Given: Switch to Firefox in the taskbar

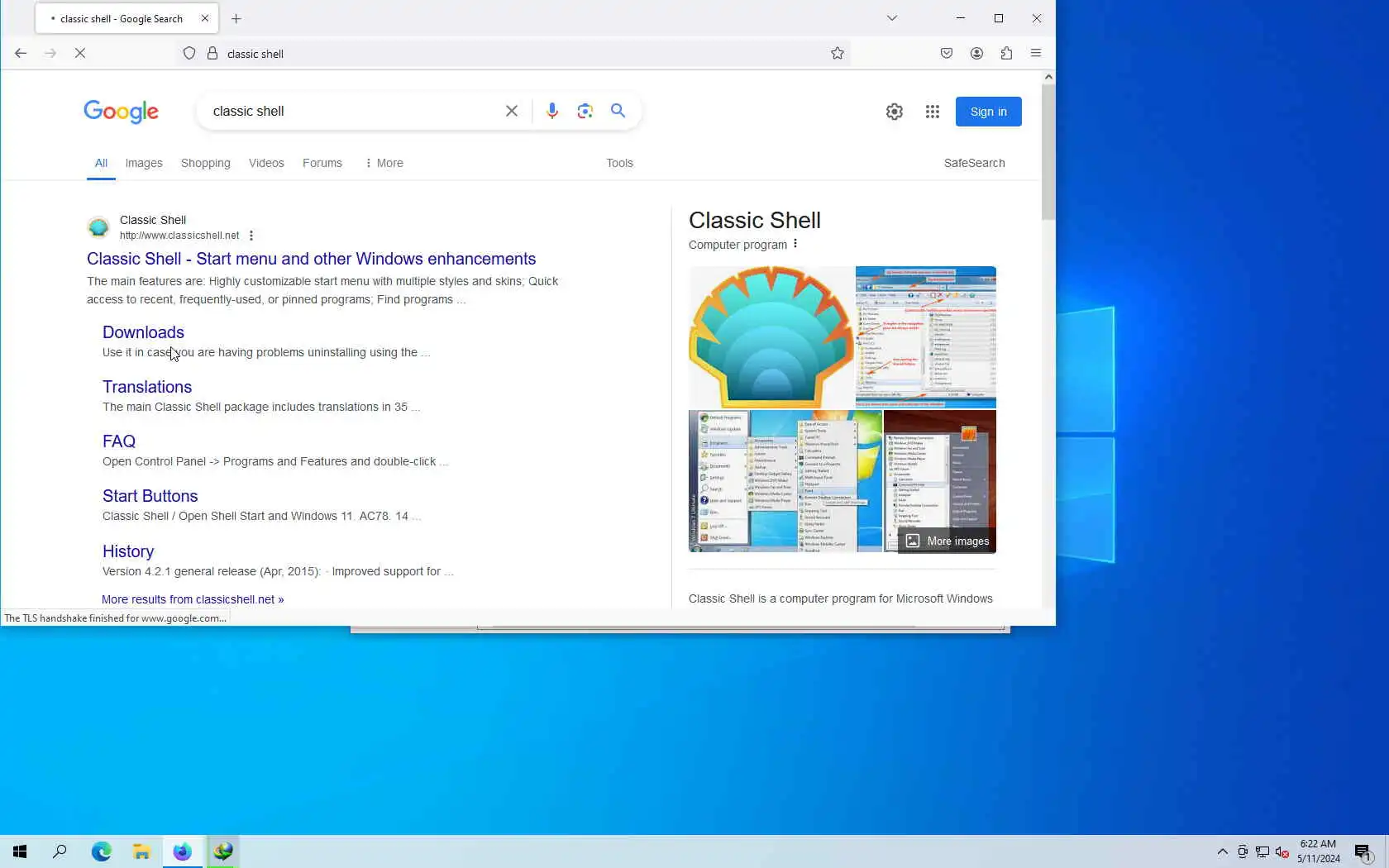Looking at the screenshot, I should [182, 851].
